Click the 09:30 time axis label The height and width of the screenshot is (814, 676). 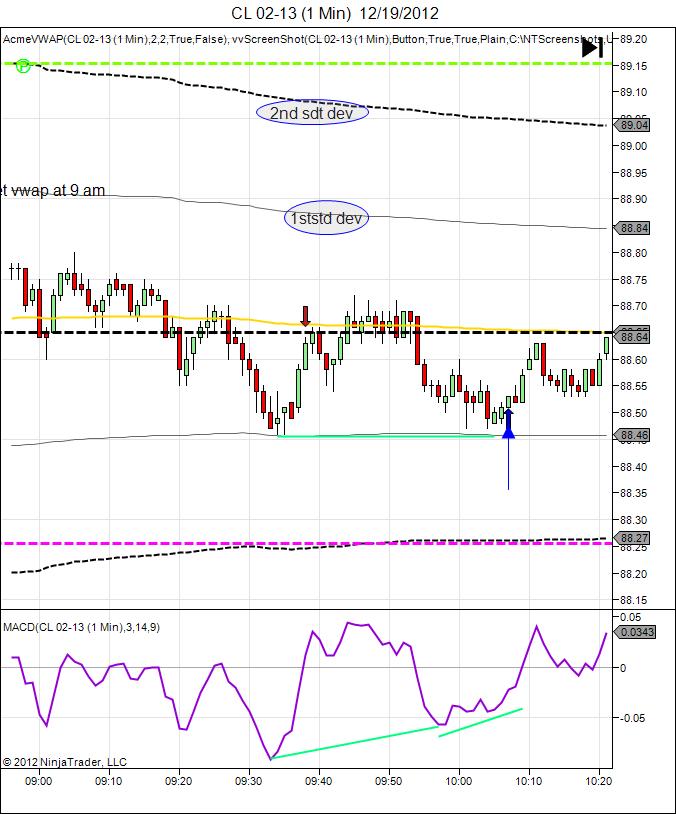pos(248,781)
